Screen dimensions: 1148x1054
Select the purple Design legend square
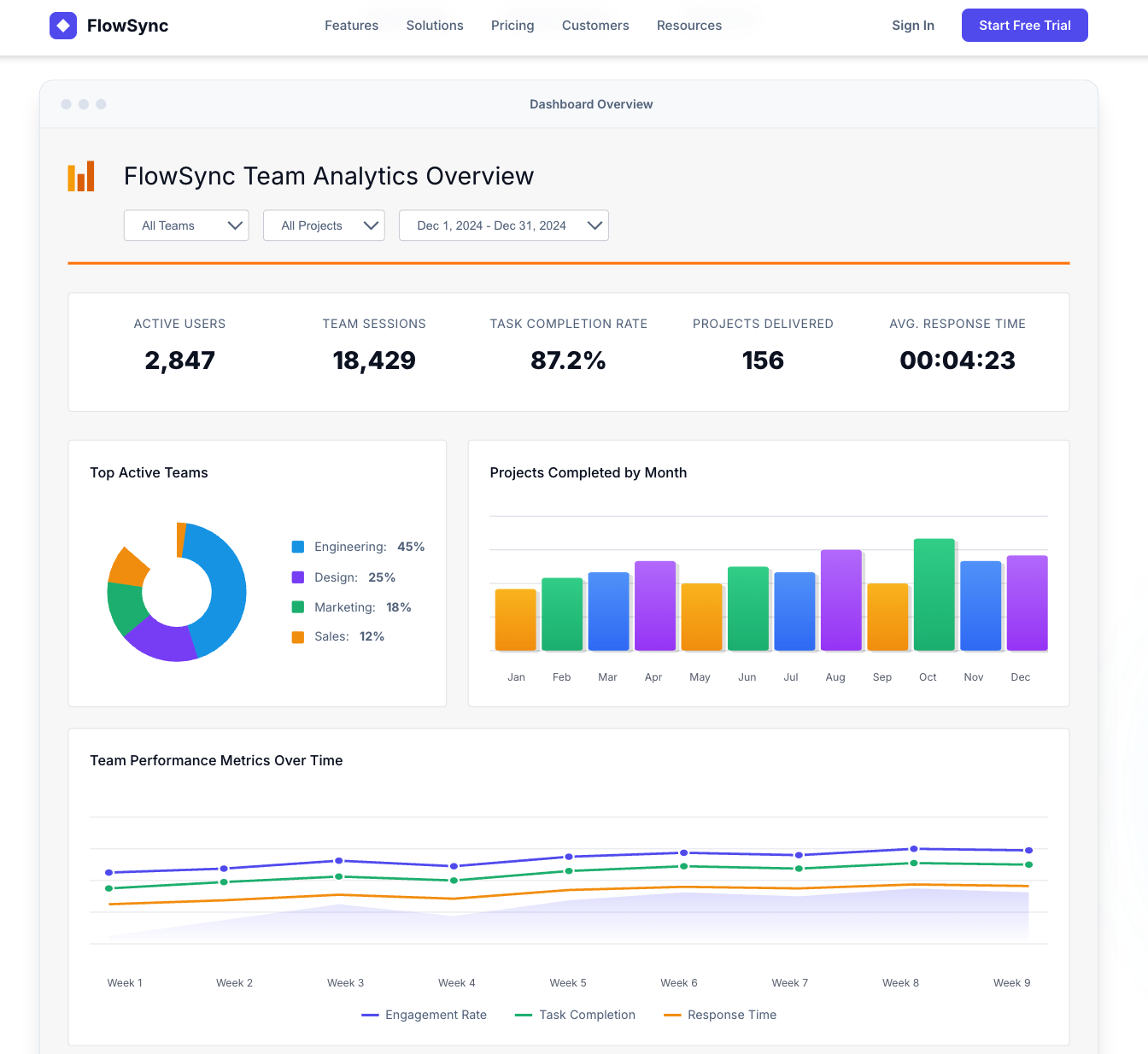click(296, 577)
